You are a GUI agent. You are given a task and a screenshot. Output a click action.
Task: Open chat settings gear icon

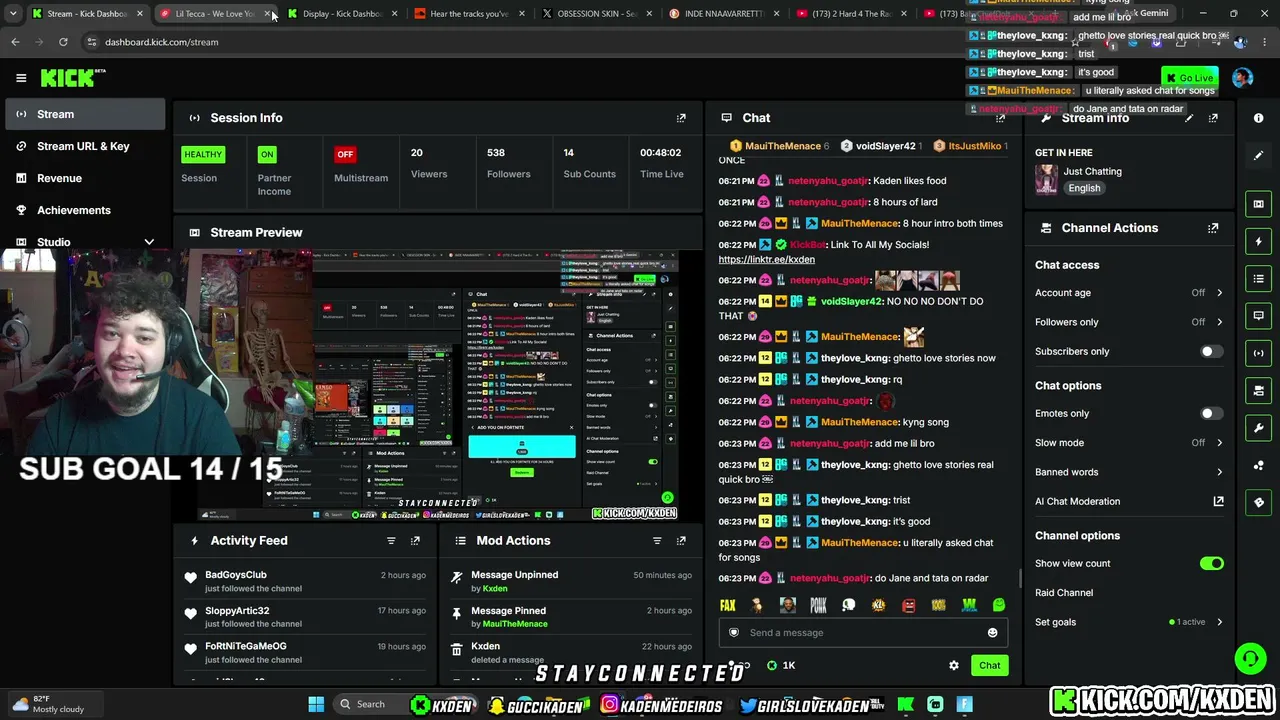pyautogui.click(x=954, y=666)
